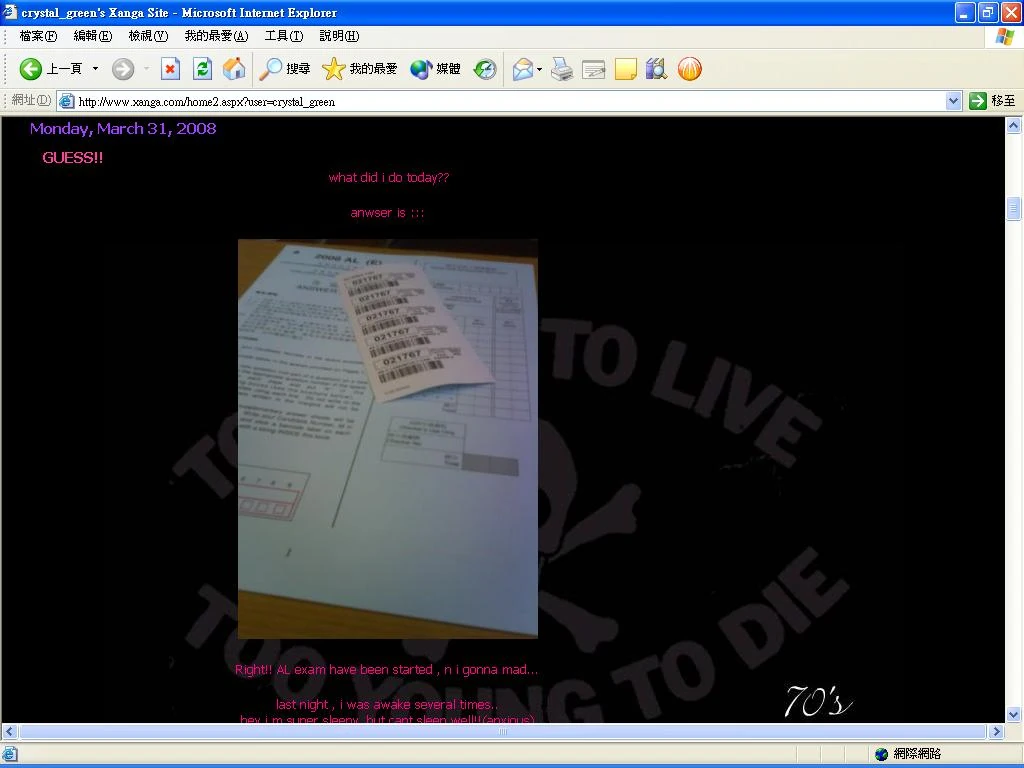This screenshot has height=768, width=1024.
Task: Open the Back button history dropdown
Action: (x=95, y=69)
